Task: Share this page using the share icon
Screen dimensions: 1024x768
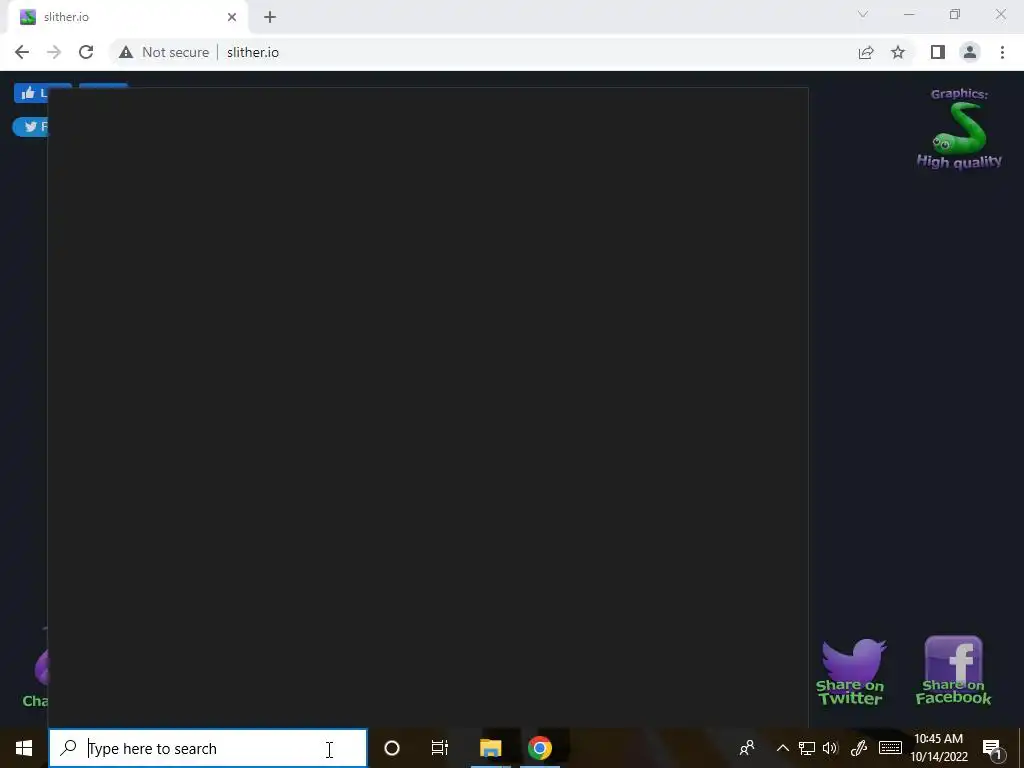Action: [x=866, y=52]
